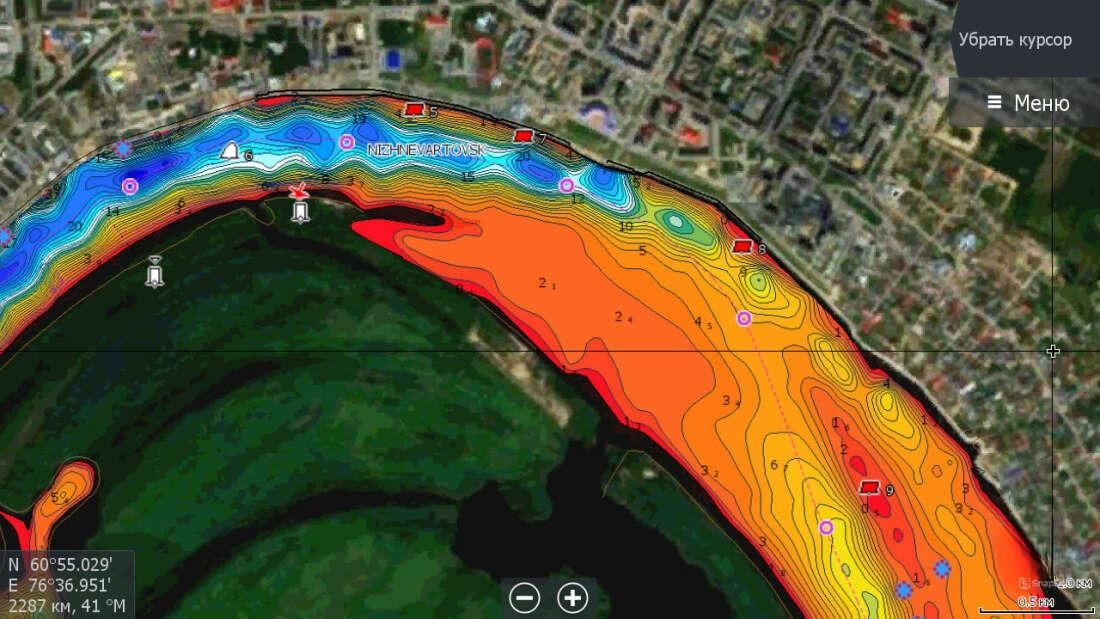Tap the white bell buoy 6
Viewport: 1100px width, 619px height.
pyautogui.click(x=230, y=152)
